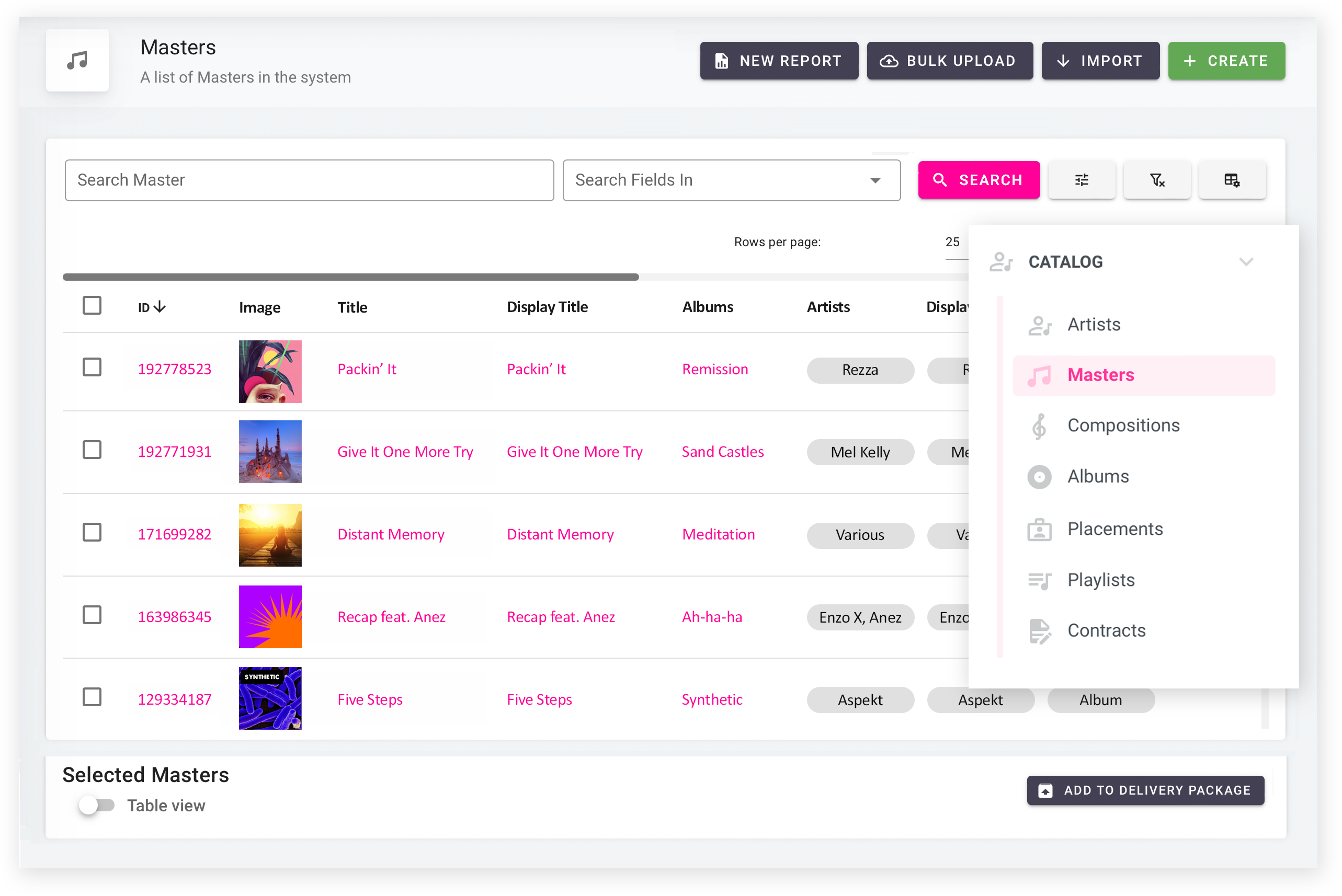
Task: Click the Albums disc icon
Action: 1039,477
